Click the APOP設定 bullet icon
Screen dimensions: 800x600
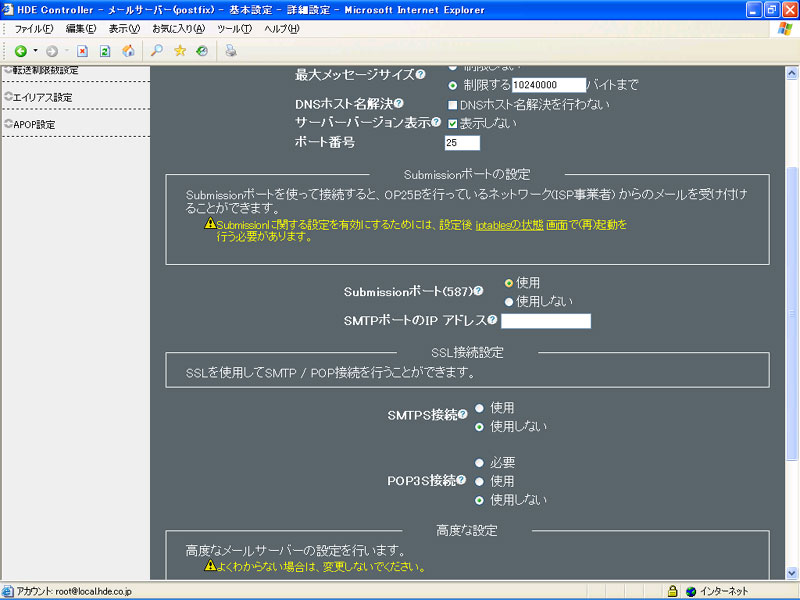click(x=8, y=123)
